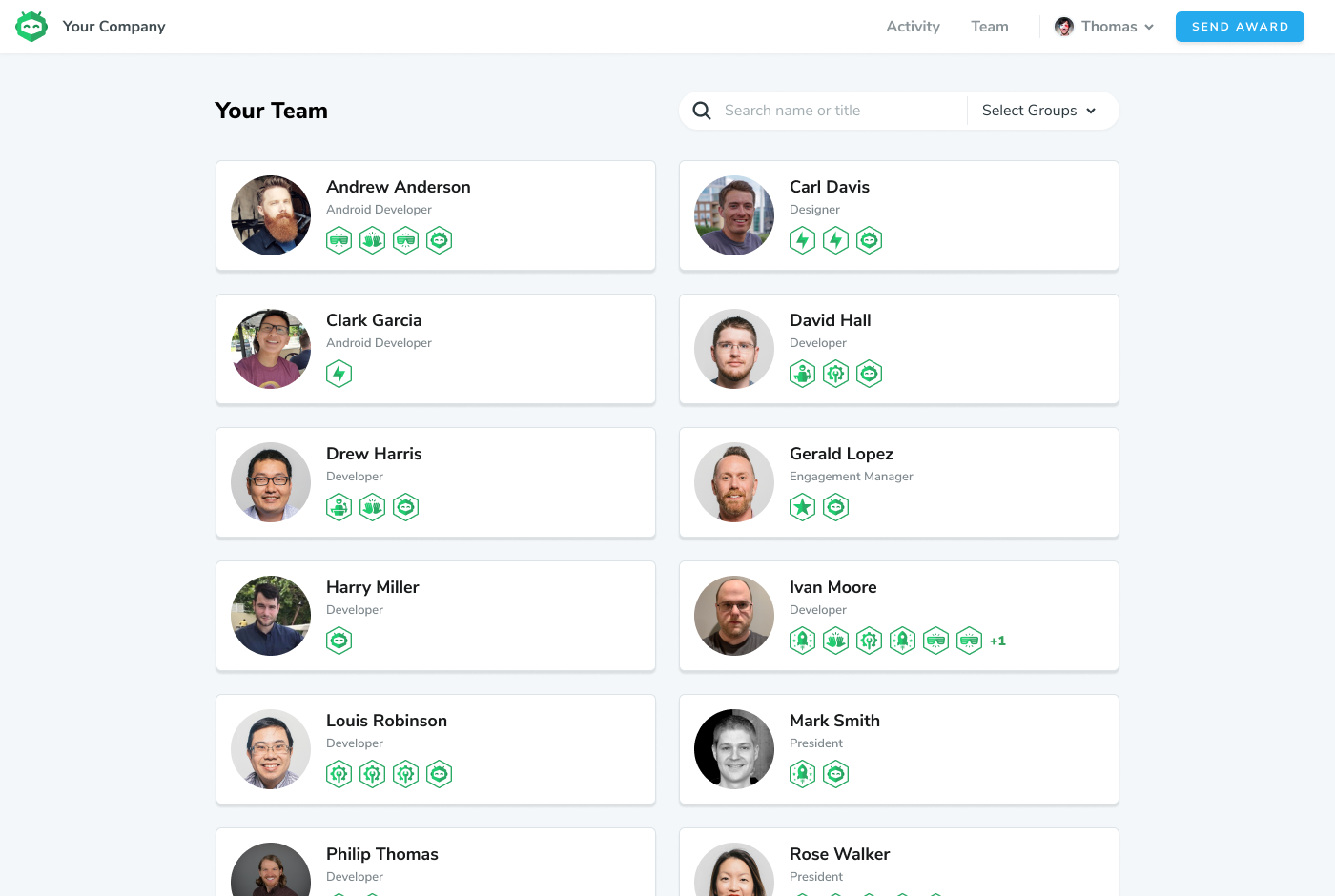Click the search magnifier icon
1335x896 pixels.
click(x=702, y=111)
